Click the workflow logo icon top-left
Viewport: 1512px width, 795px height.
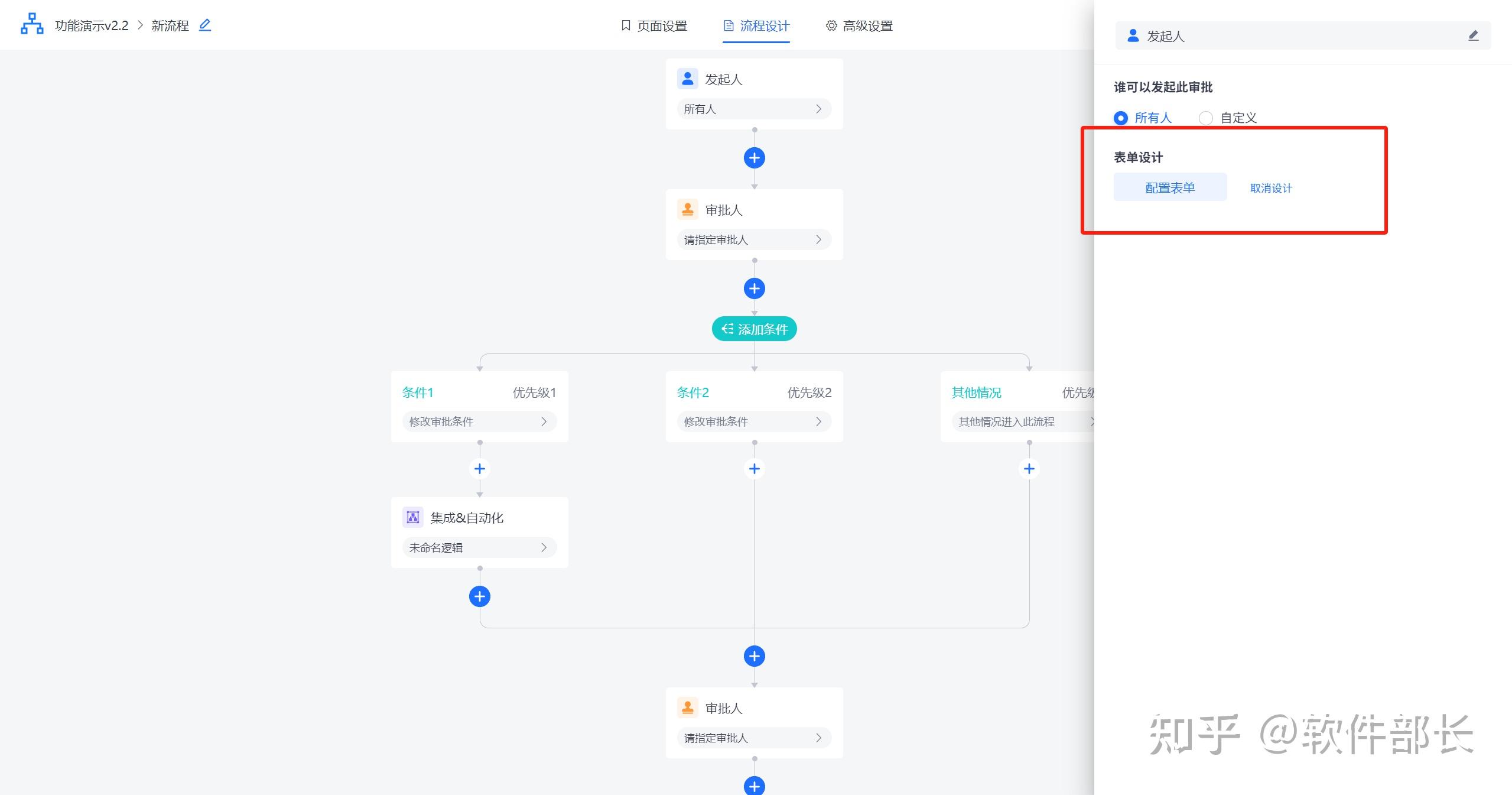pyautogui.click(x=32, y=24)
